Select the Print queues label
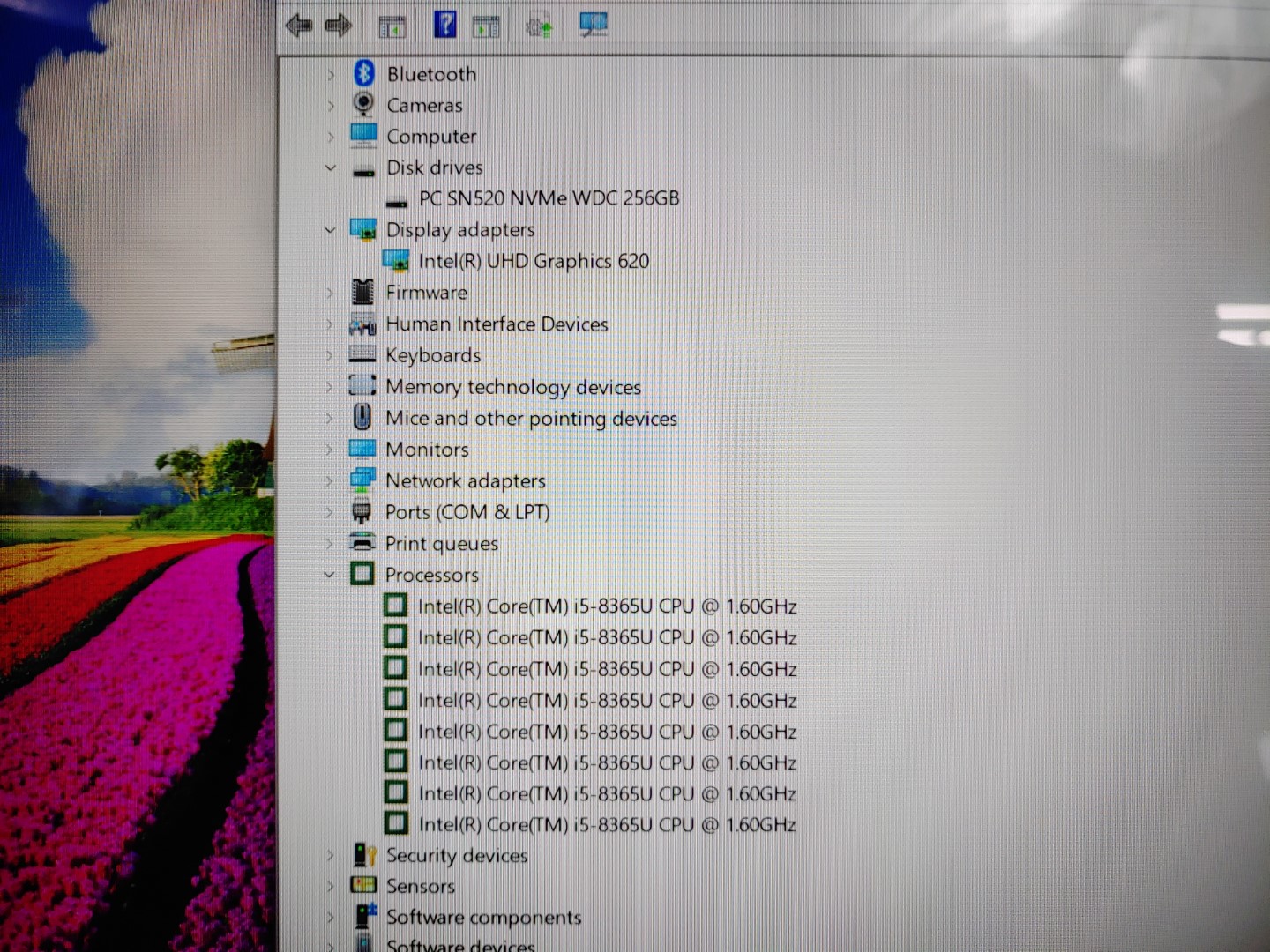The image size is (1270, 952). pyautogui.click(x=441, y=544)
